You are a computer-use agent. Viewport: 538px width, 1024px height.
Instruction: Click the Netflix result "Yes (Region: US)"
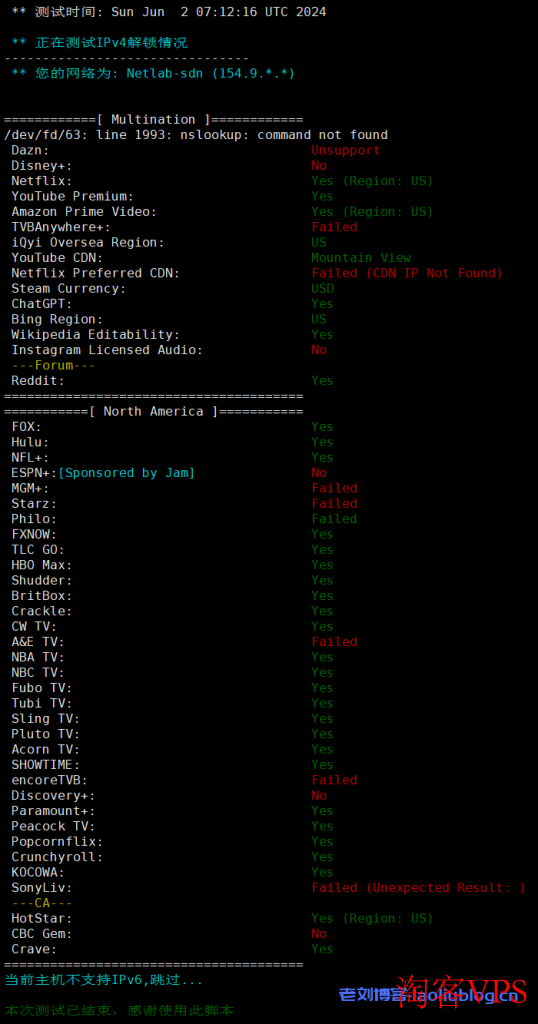pos(372,181)
